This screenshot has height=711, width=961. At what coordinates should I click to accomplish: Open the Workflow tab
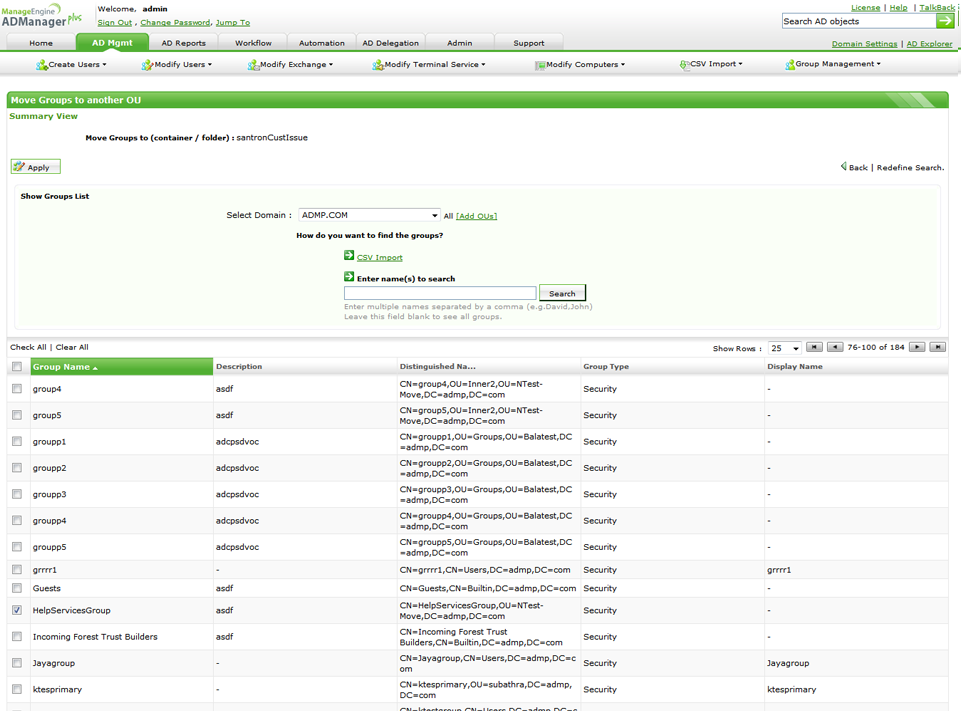[x=253, y=43]
